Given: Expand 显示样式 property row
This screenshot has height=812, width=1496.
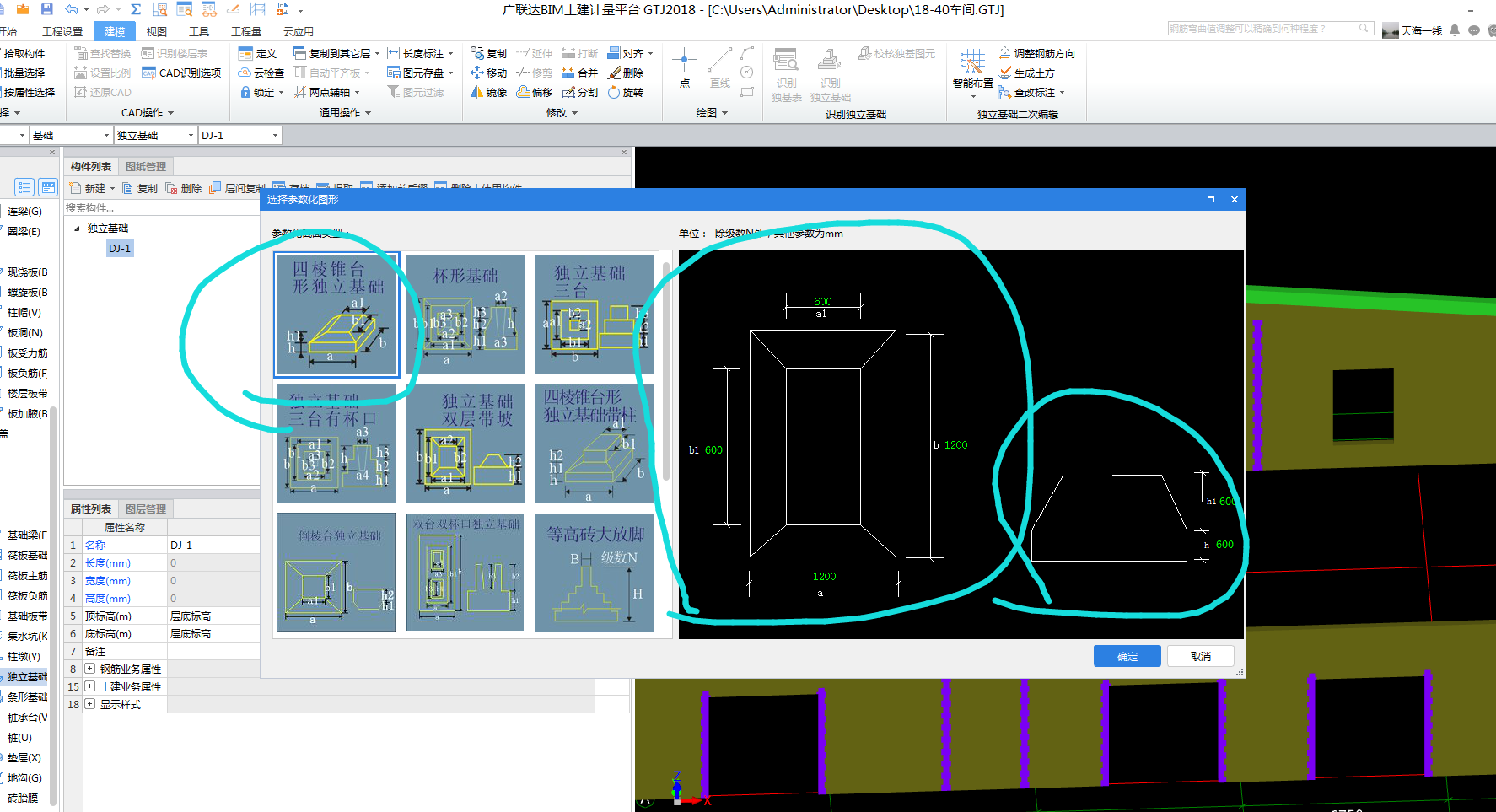Looking at the screenshot, I should pos(89,704).
